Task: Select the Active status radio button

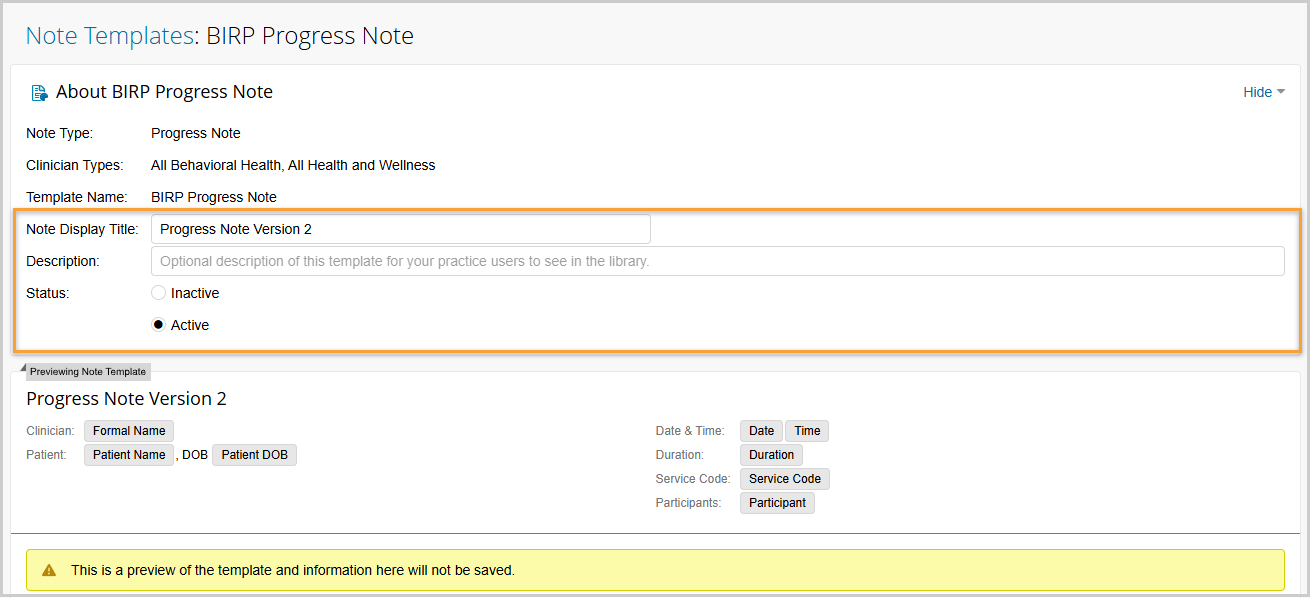Action: [x=158, y=325]
